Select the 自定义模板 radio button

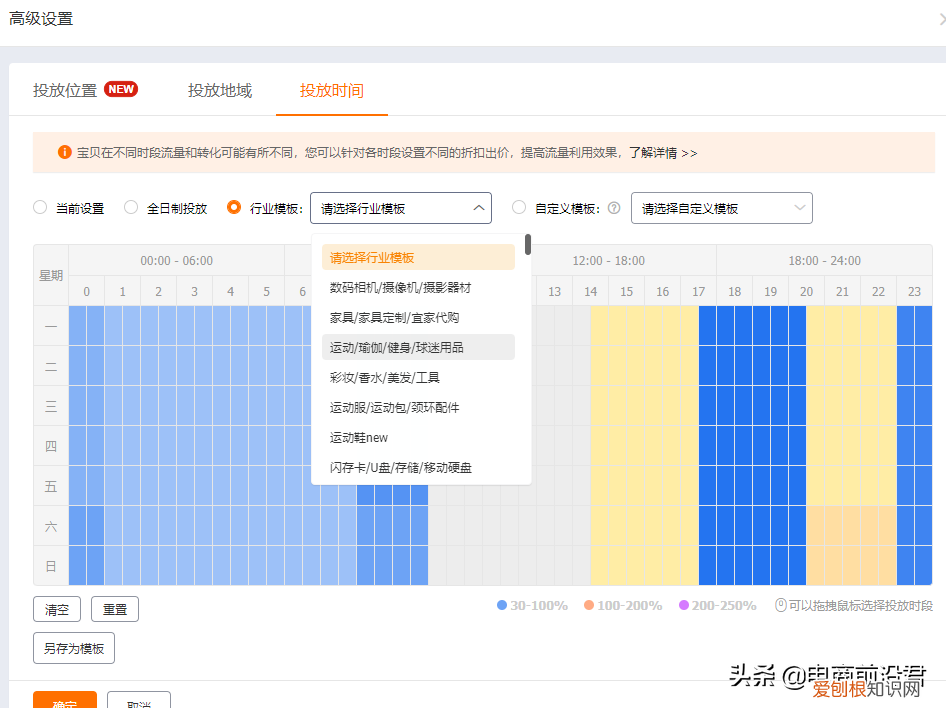point(519,207)
